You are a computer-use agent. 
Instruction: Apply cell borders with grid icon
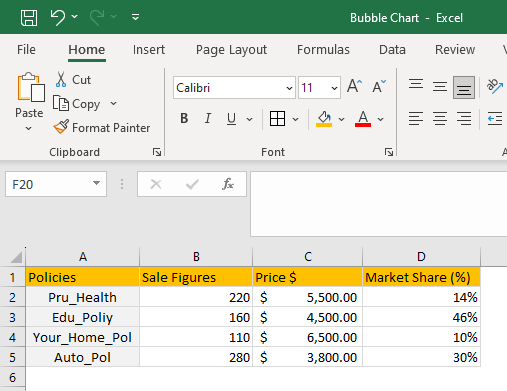click(277, 119)
